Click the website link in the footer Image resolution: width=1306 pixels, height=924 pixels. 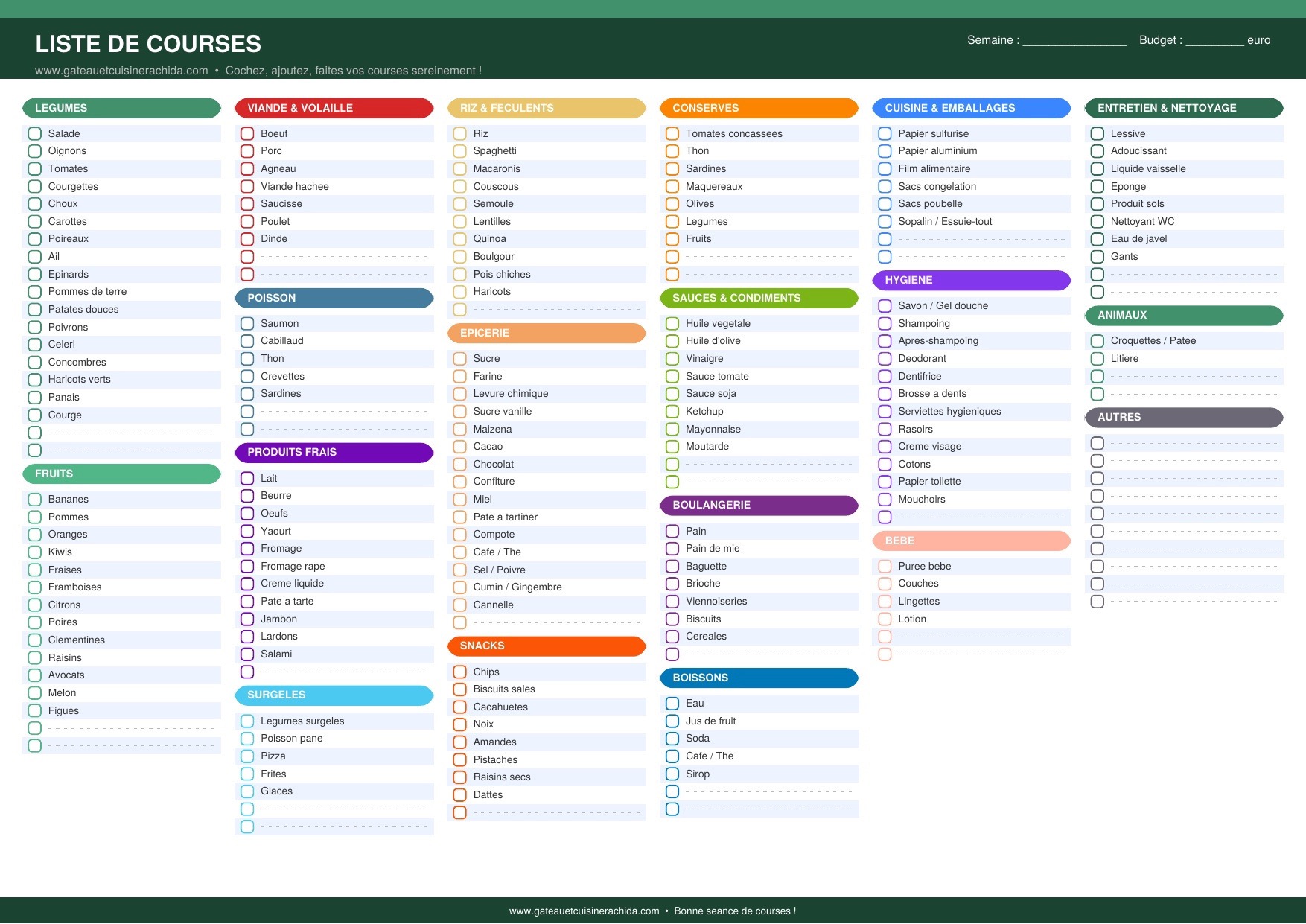click(x=584, y=911)
